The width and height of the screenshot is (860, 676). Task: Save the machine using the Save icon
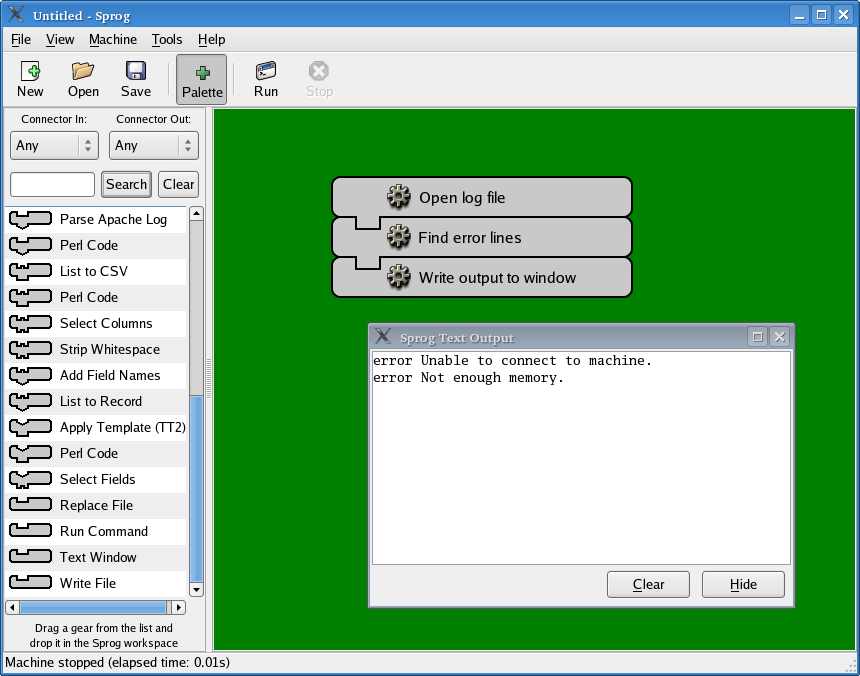[136, 79]
